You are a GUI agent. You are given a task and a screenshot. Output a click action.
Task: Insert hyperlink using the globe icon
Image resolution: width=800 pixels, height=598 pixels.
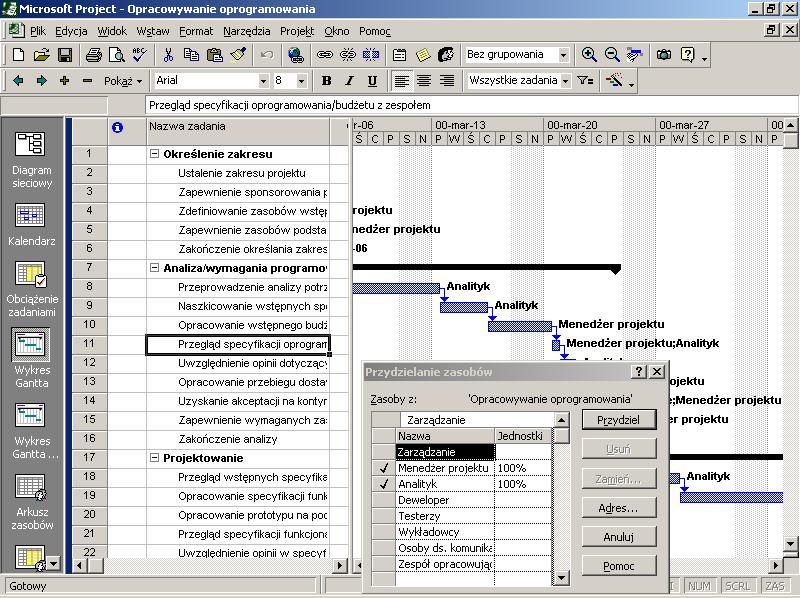(x=296, y=55)
